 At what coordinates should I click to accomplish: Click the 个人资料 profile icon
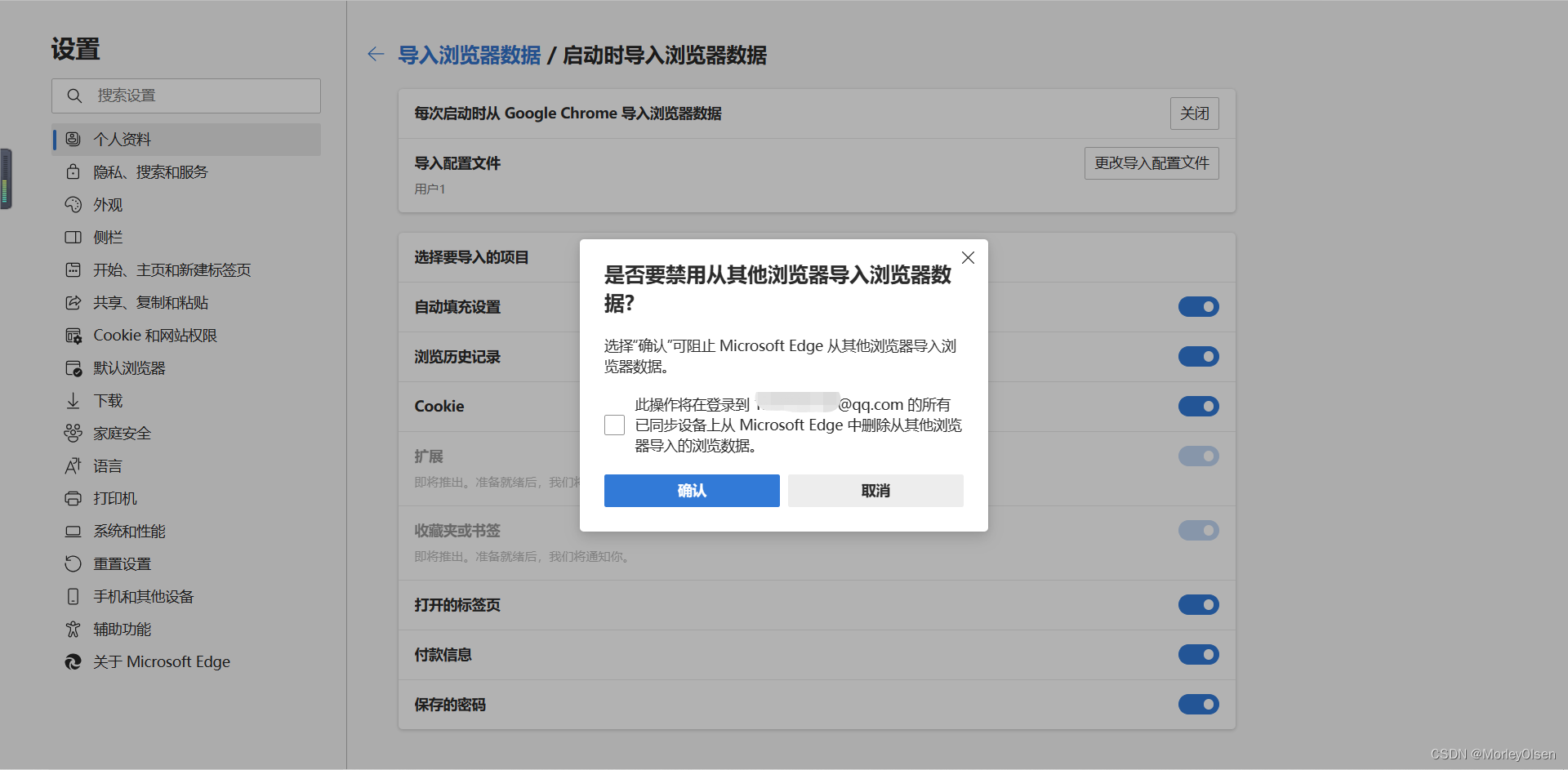73,139
